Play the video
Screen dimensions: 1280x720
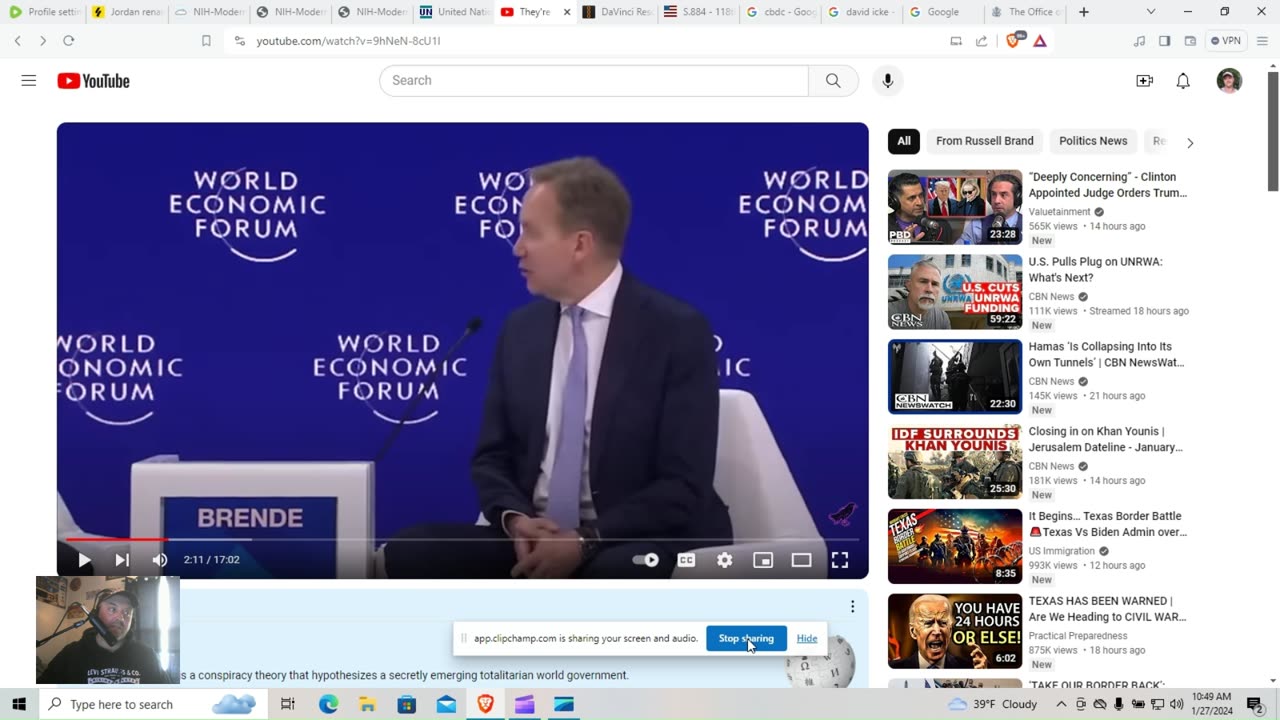[84, 560]
